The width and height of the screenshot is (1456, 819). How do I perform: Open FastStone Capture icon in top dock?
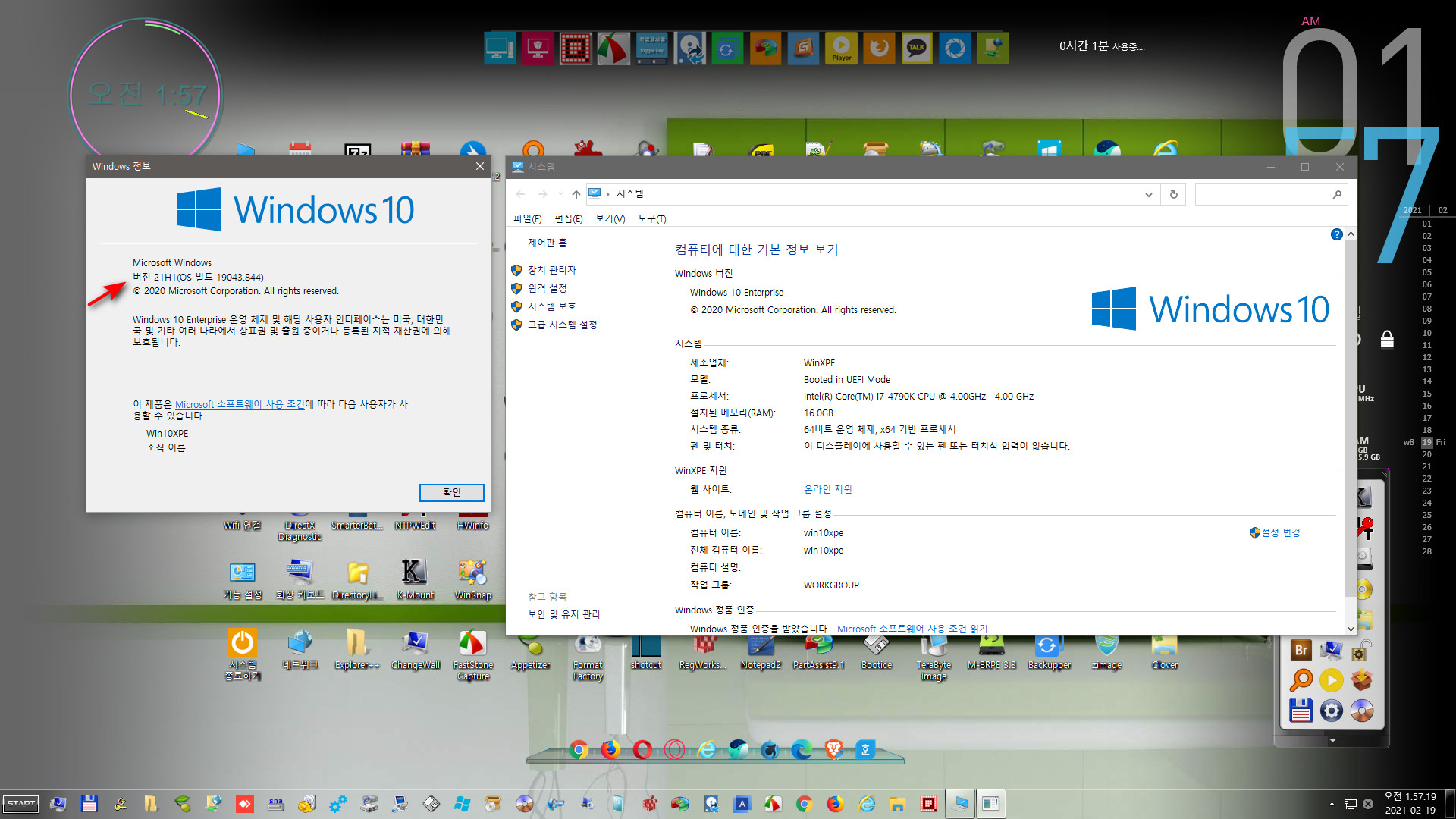[613, 49]
